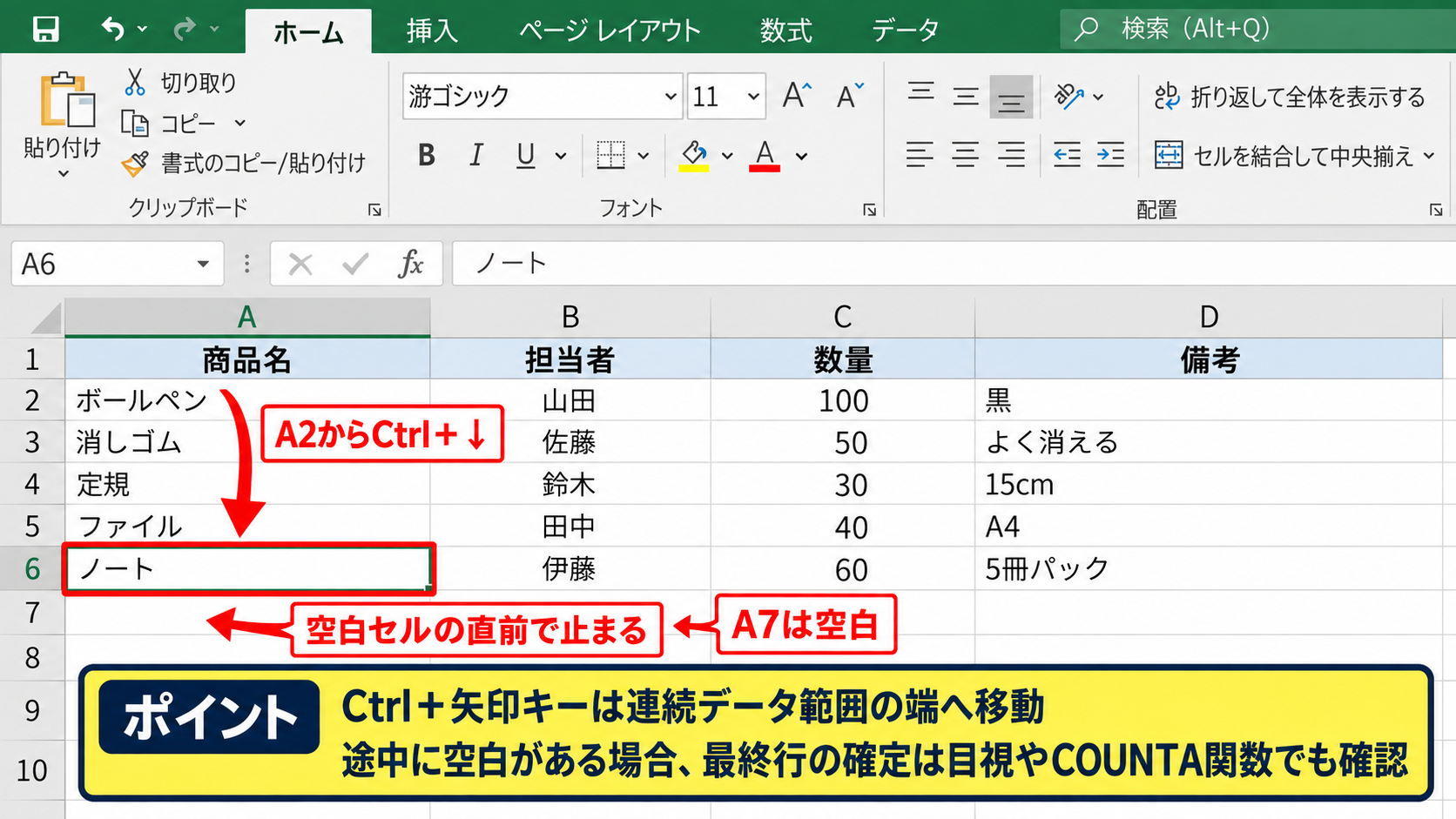Open the クリップボード group dialog launcher
Image resolution: width=1456 pixels, height=819 pixels.
[374, 210]
